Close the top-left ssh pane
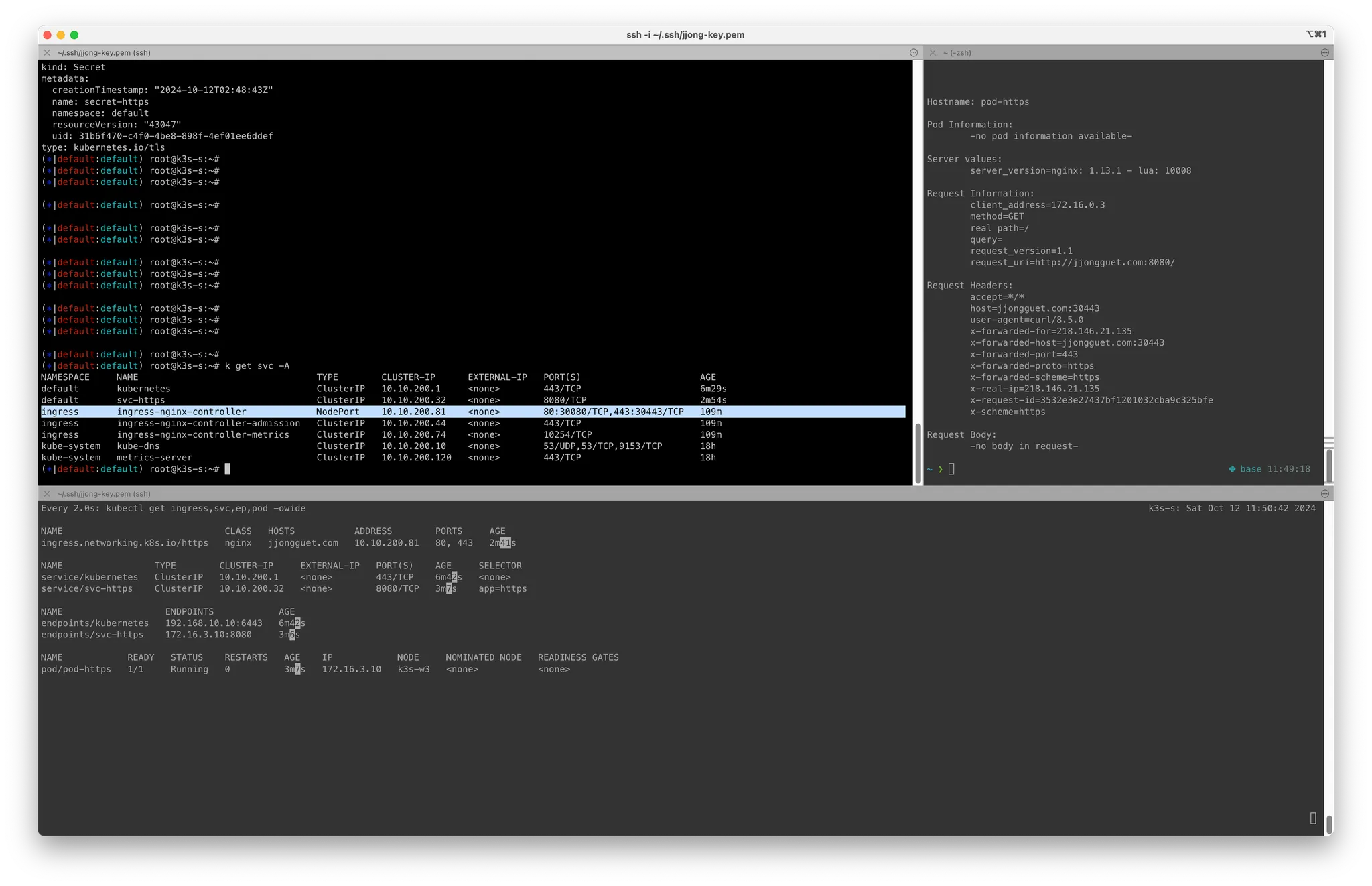Image resolution: width=1372 pixels, height=886 pixels. tap(47, 52)
